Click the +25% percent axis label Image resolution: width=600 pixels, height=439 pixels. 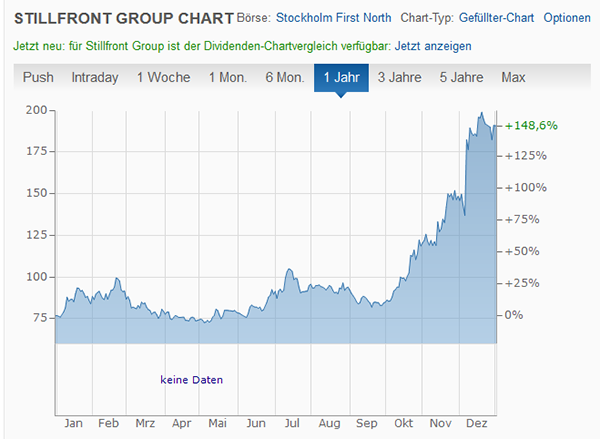point(522,283)
